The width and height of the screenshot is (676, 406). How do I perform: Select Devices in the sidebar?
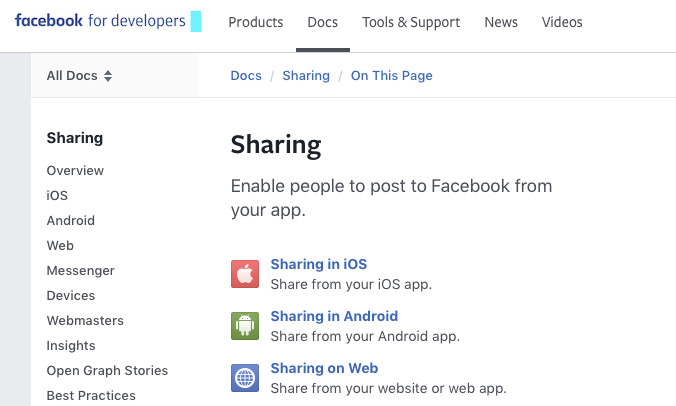[x=71, y=295]
